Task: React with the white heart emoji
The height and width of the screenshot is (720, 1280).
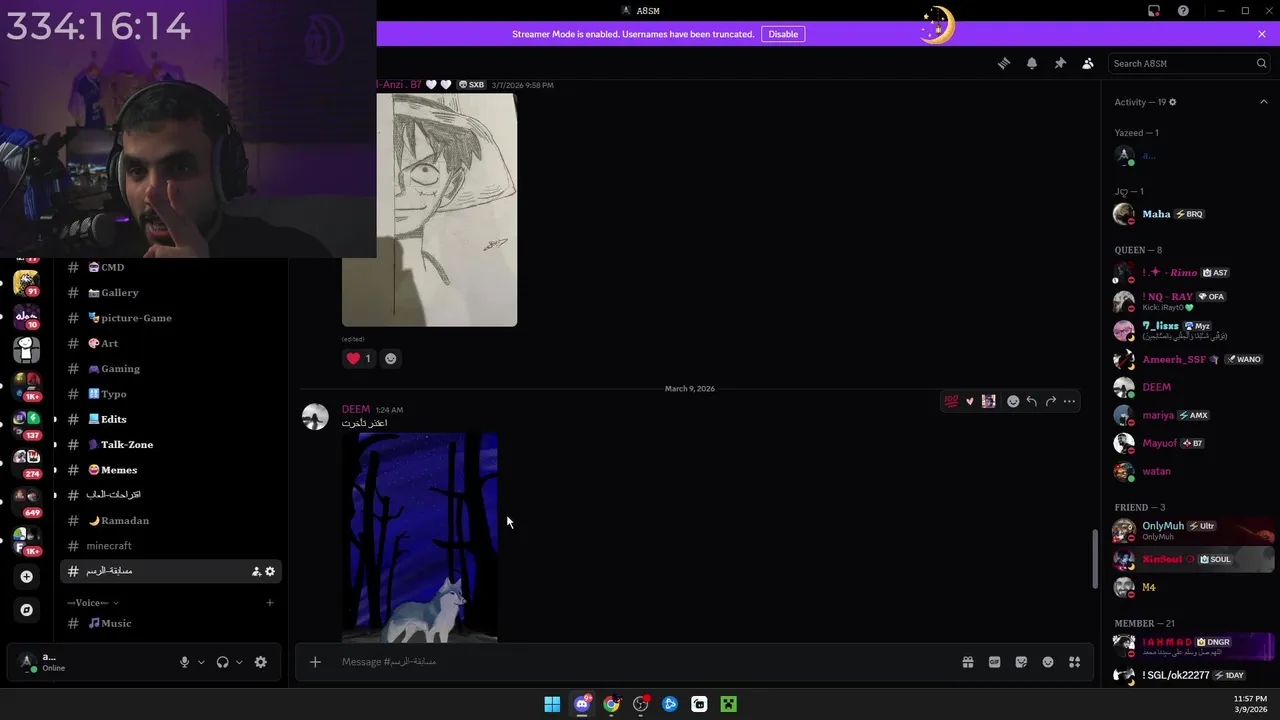Action: click(x=969, y=401)
